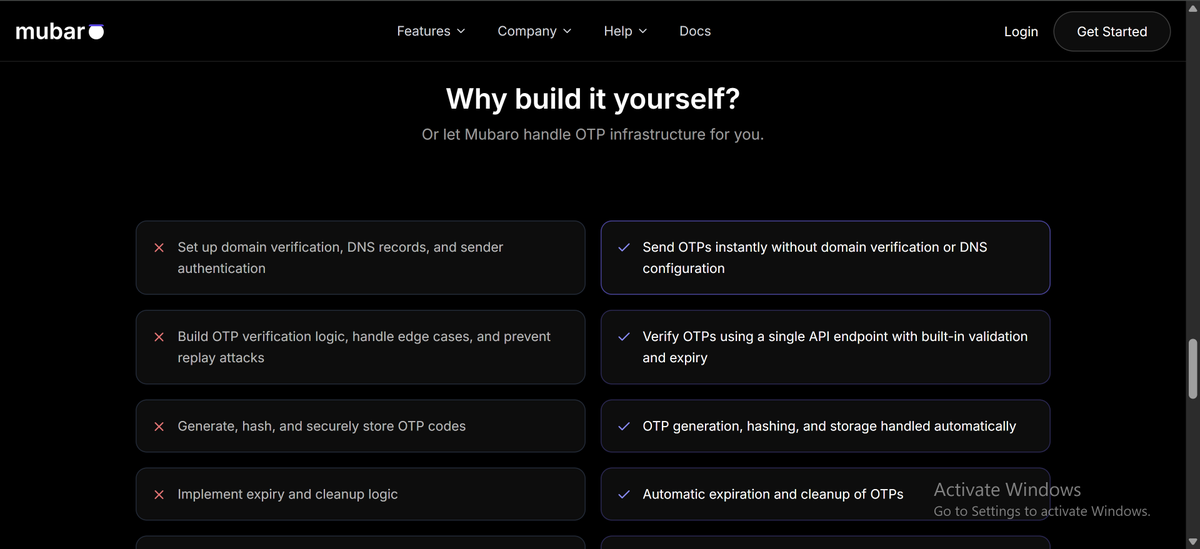Click the X icon beside Build OTP verification logic
The width and height of the screenshot is (1200, 549).
coord(159,337)
